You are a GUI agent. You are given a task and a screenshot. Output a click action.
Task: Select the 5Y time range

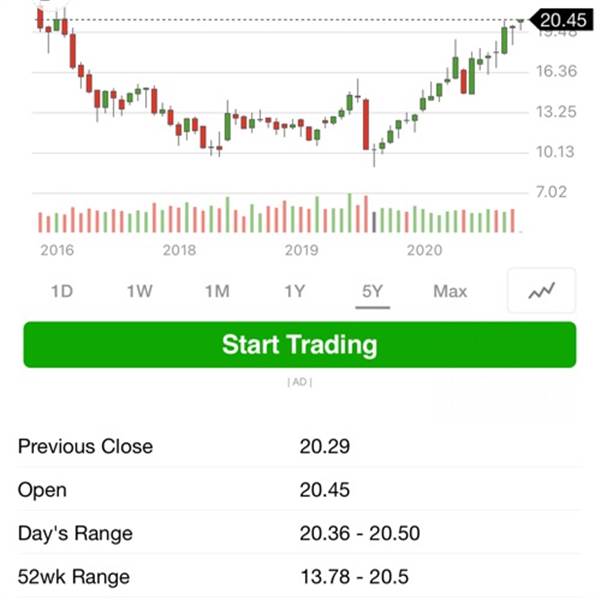[x=372, y=292]
